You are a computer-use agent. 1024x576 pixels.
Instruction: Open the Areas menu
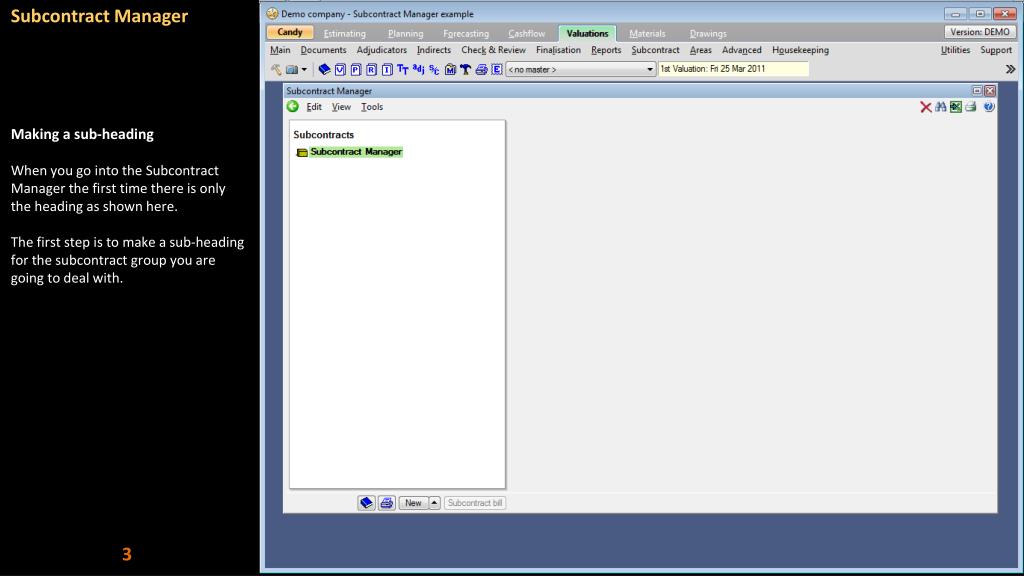click(x=701, y=50)
